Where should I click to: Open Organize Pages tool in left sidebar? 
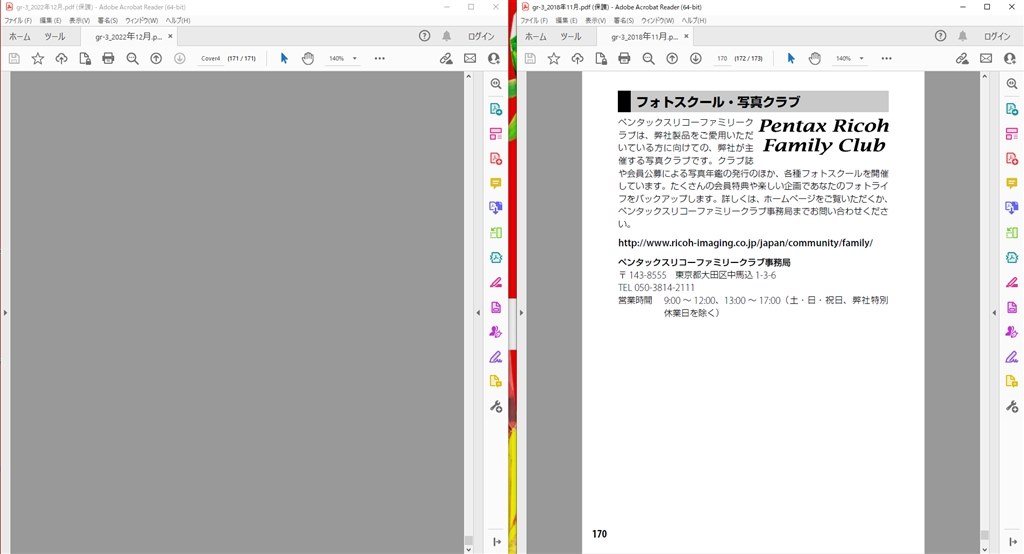click(x=496, y=233)
